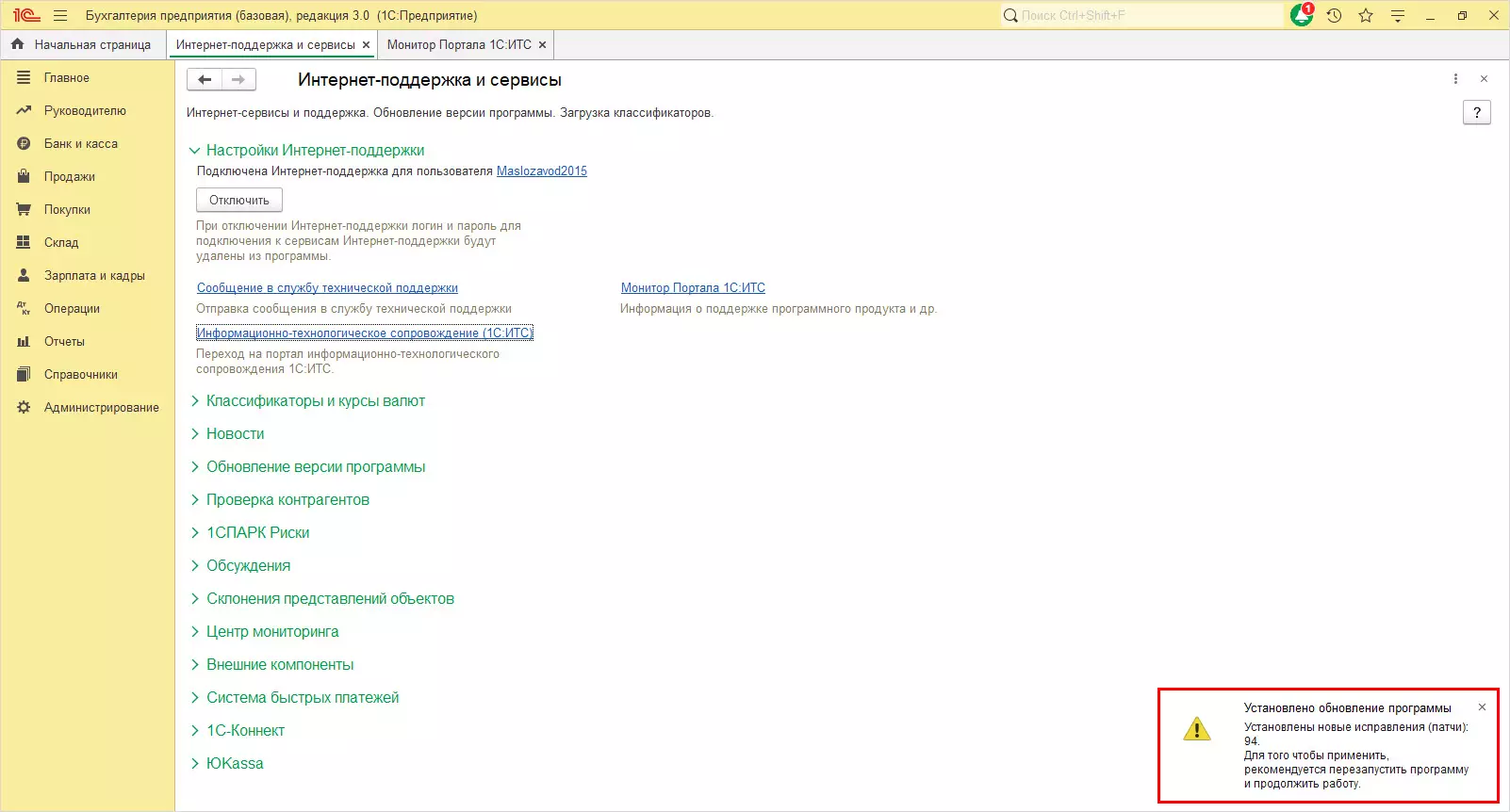Click the Справочники books icon
Image resolution: width=1510 pixels, height=812 pixels.
point(24,375)
